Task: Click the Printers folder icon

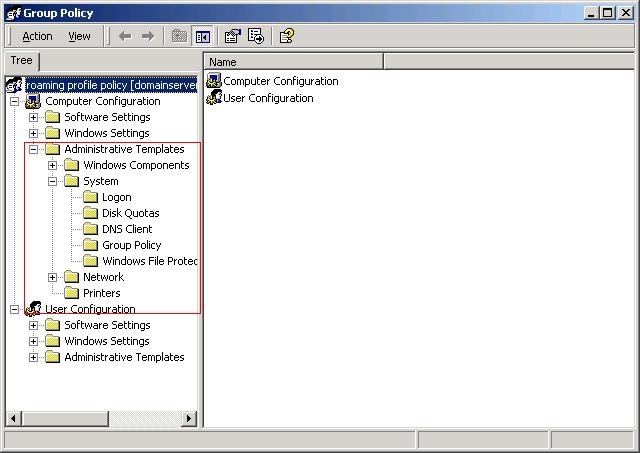Action: click(x=71, y=293)
